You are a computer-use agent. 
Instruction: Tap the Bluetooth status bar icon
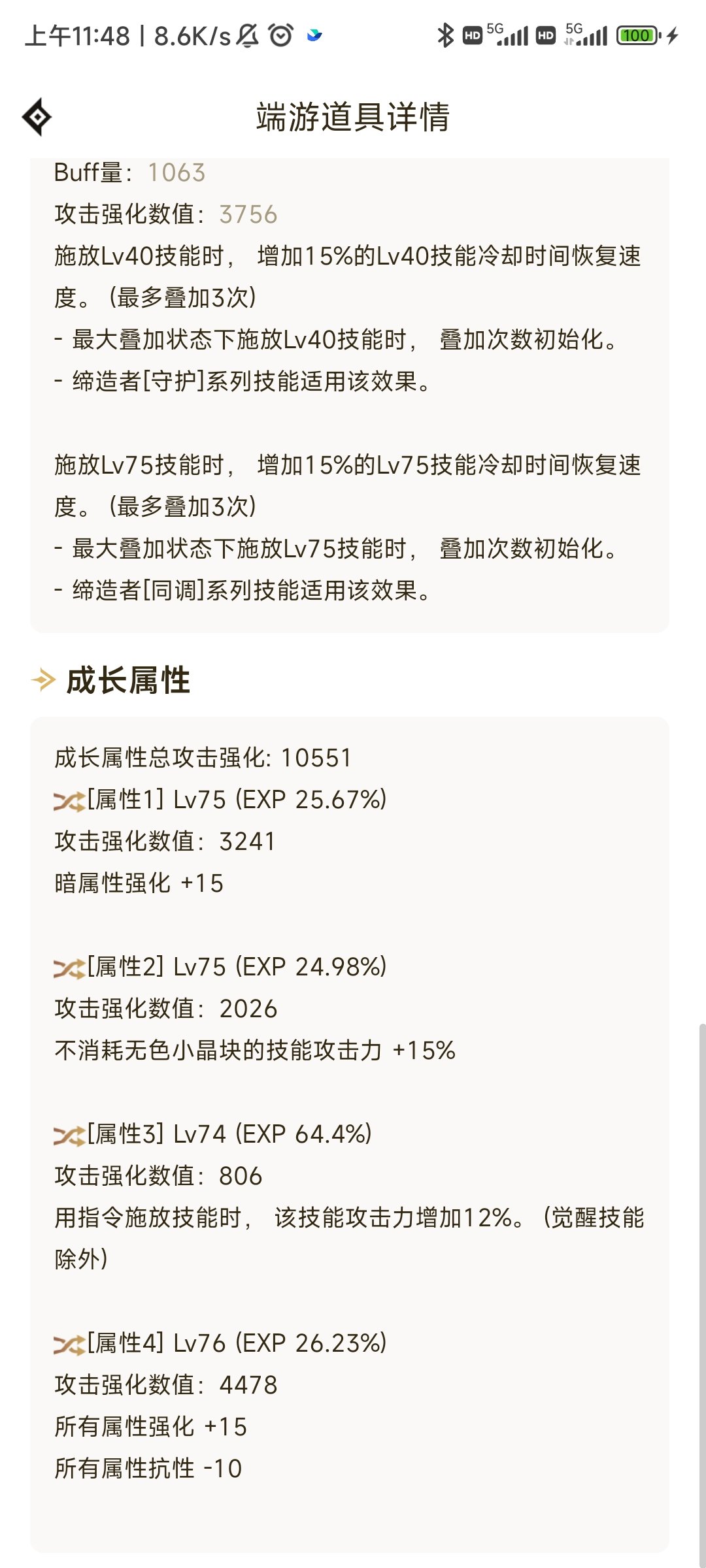pos(445,35)
